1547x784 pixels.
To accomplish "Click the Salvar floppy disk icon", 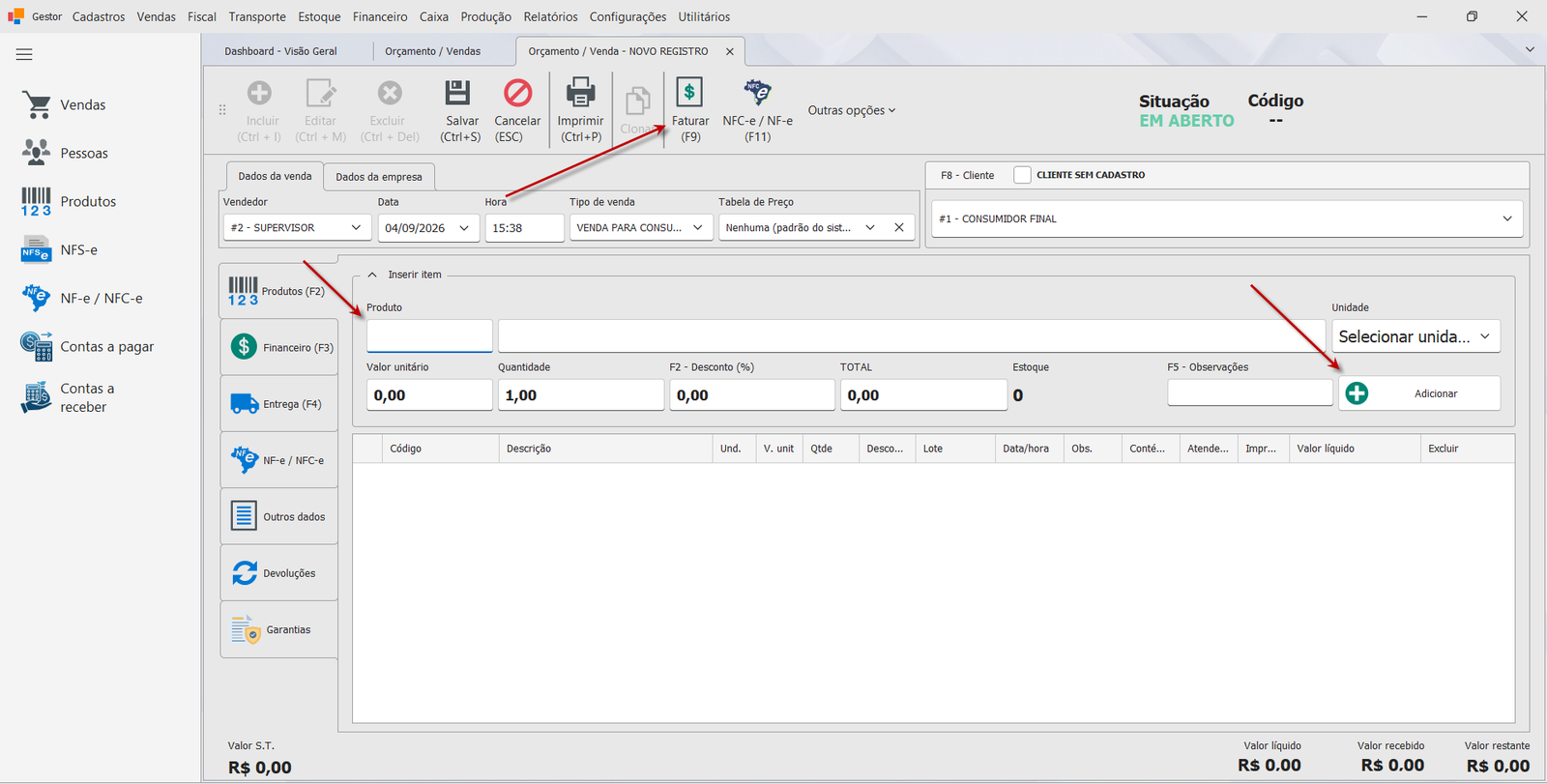I will [x=457, y=93].
